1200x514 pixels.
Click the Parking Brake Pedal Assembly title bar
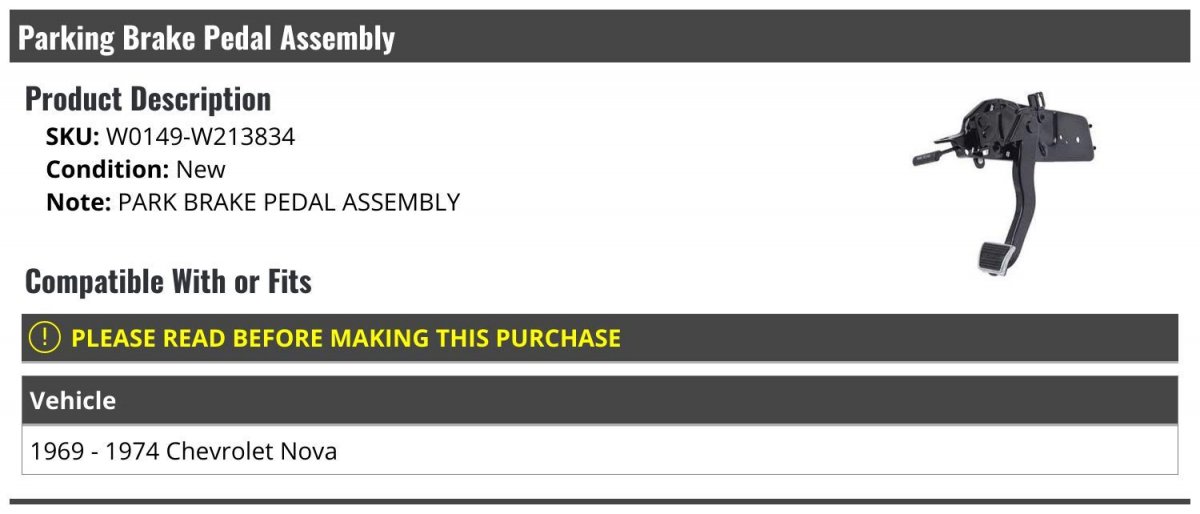(599, 37)
